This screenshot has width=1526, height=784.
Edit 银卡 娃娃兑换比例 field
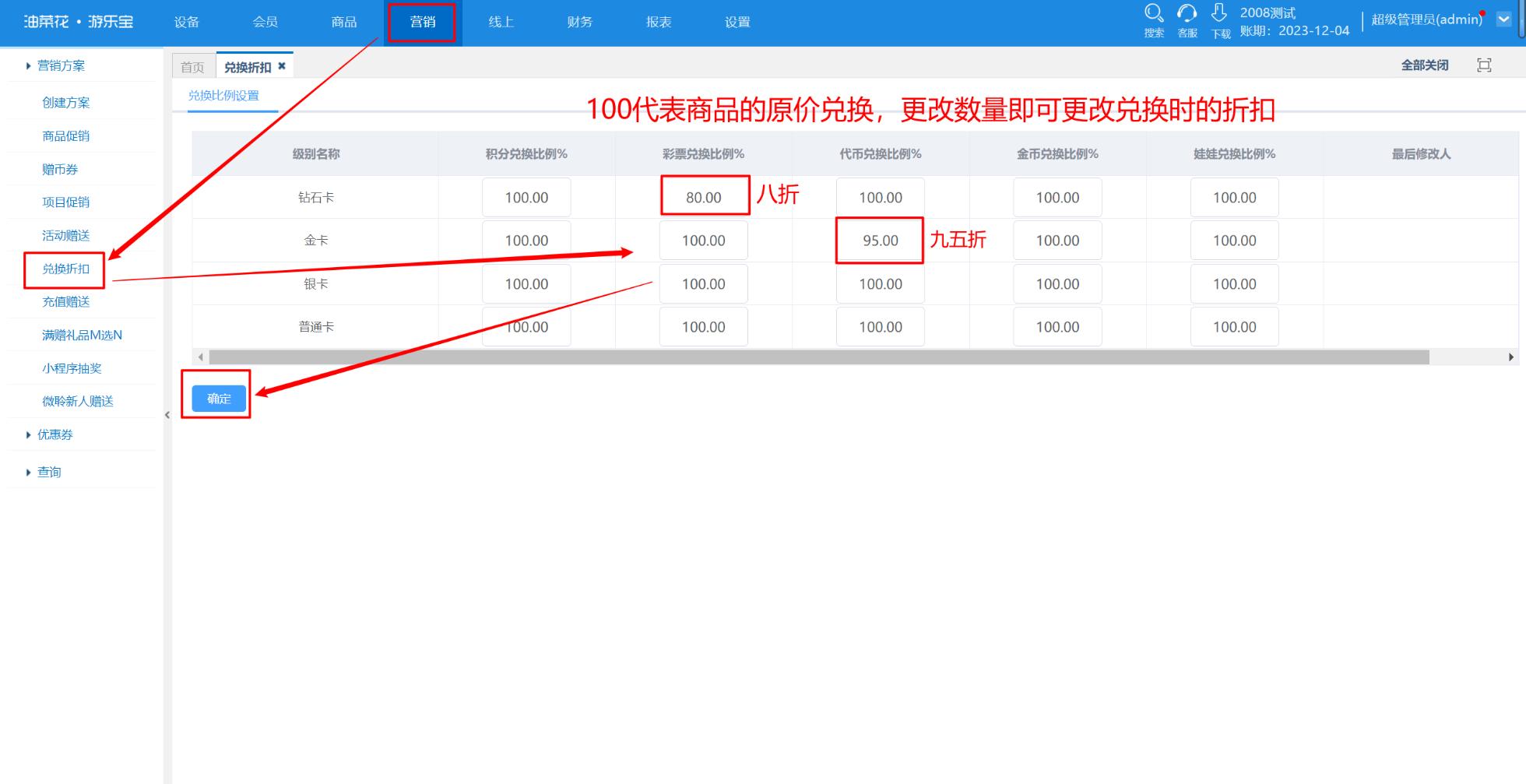coord(1235,284)
